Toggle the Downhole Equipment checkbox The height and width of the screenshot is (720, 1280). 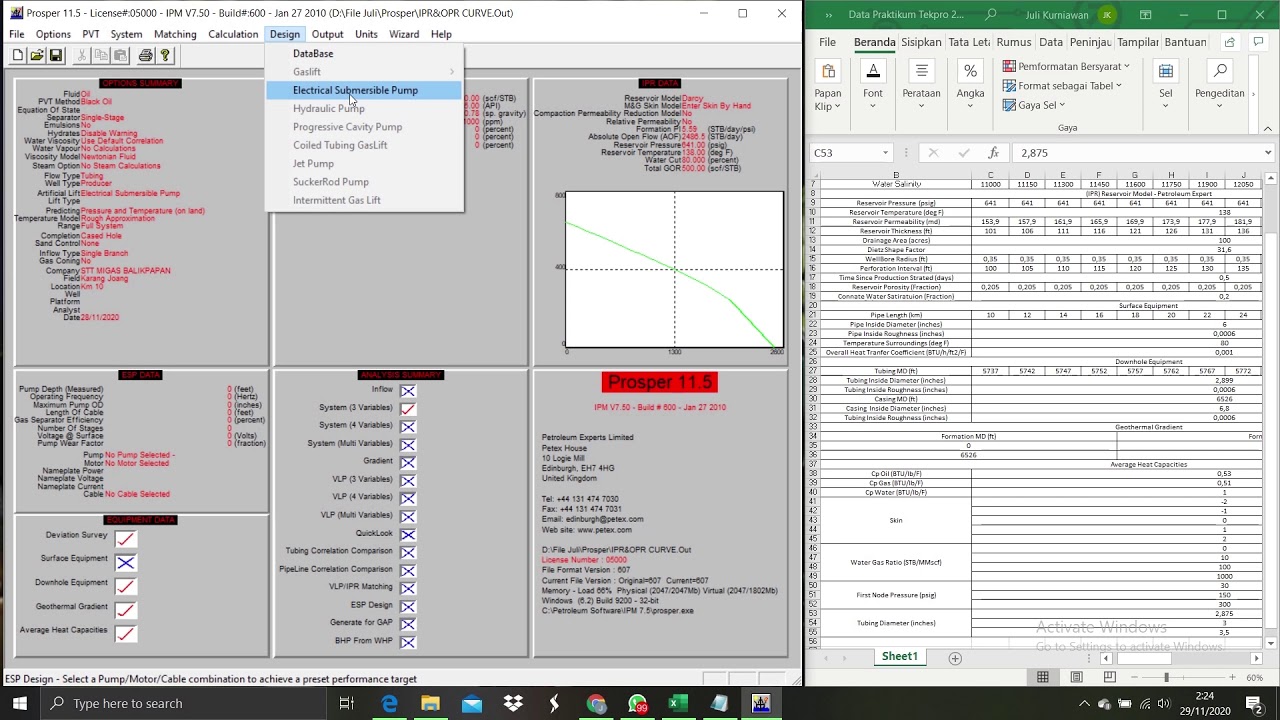pos(125,587)
